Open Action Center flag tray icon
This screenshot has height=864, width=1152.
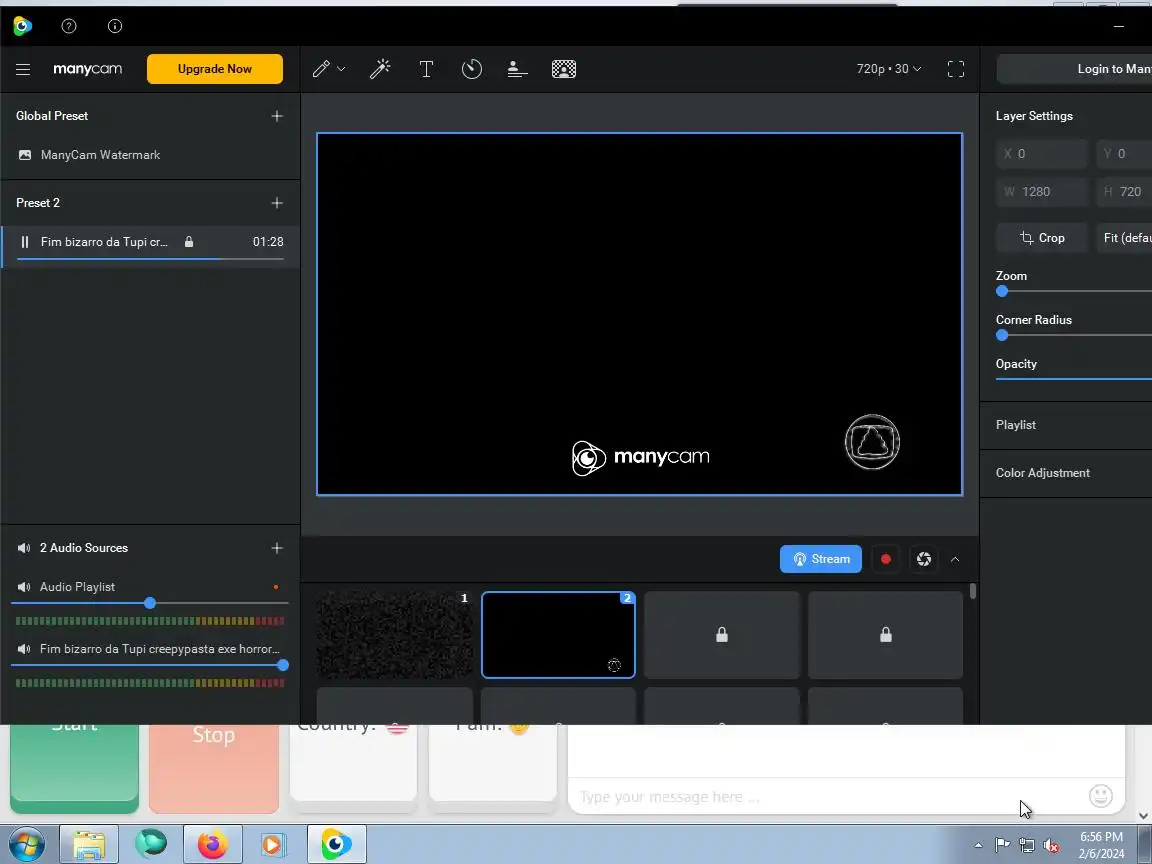click(x=1002, y=846)
